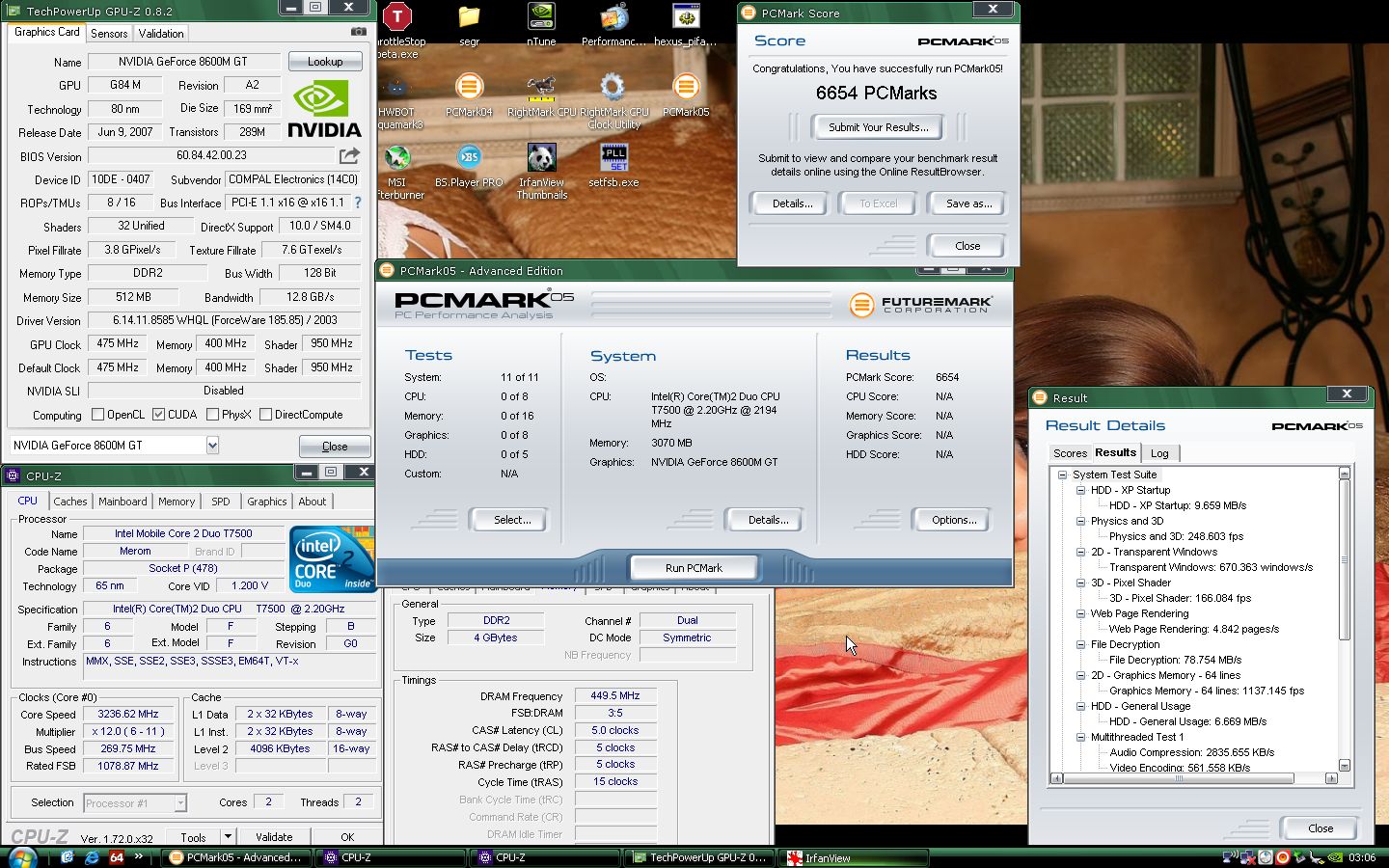
Task: Open the Performance desktop shortcut icon
Action: [613, 17]
